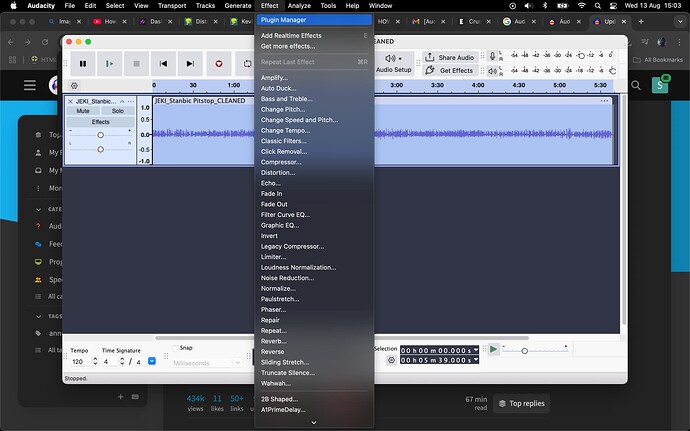
Task: Choose Amplify... effect
Action: click(x=314, y=78)
